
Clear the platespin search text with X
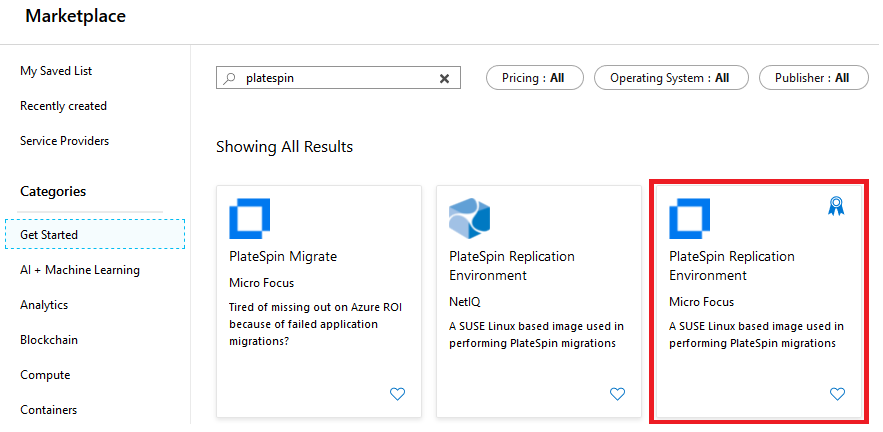point(445,78)
